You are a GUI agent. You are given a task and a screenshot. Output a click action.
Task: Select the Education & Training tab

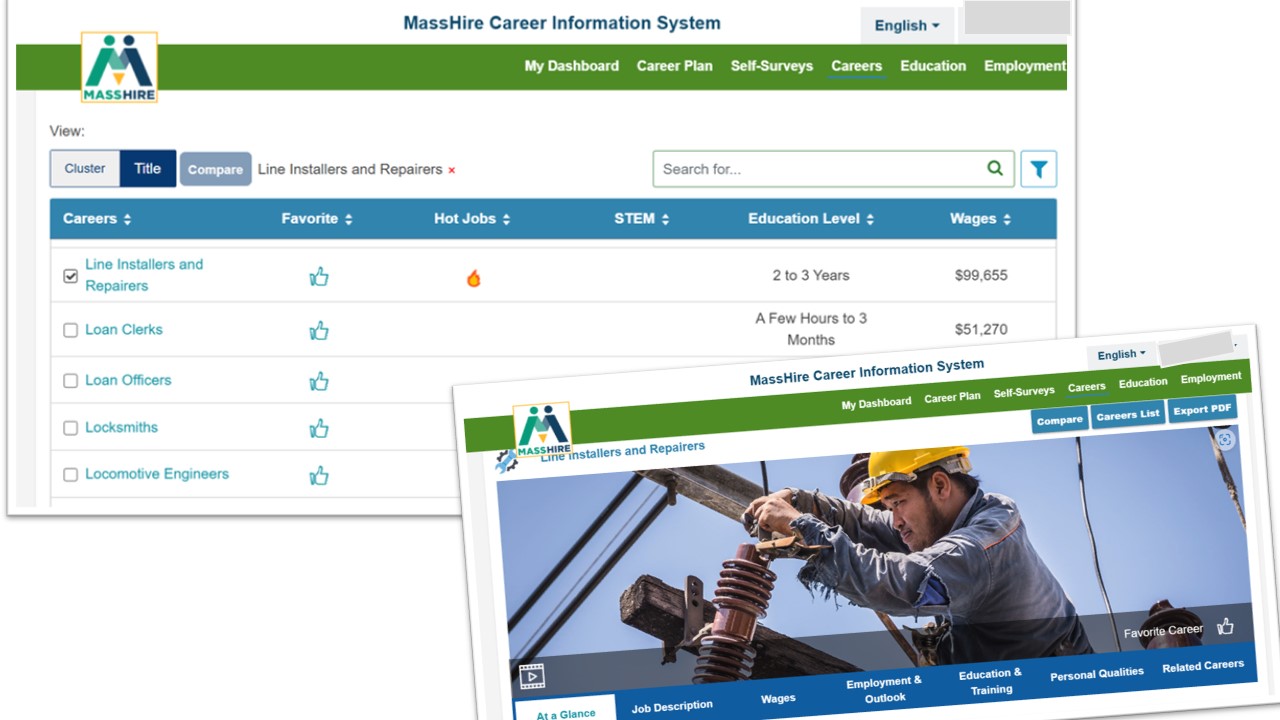tap(991, 682)
